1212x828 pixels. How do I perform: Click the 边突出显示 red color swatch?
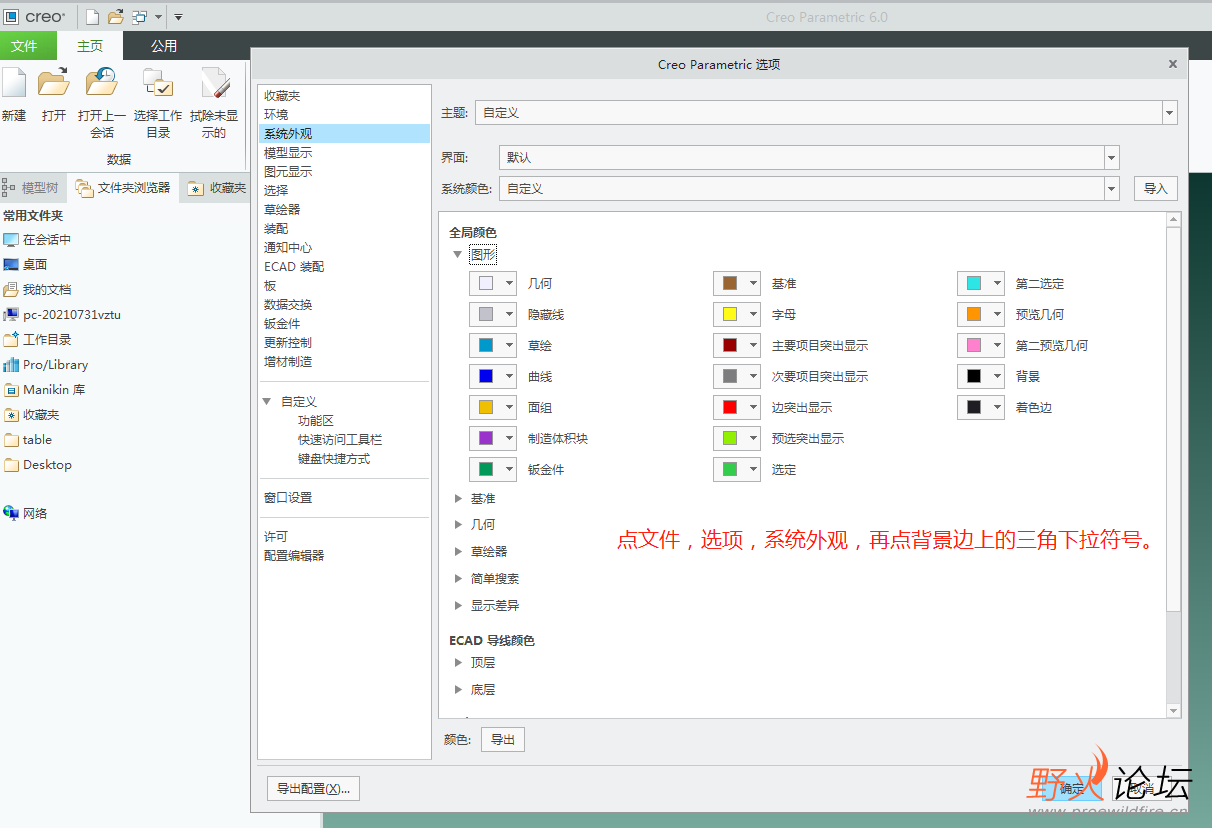click(x=730, y=408)
